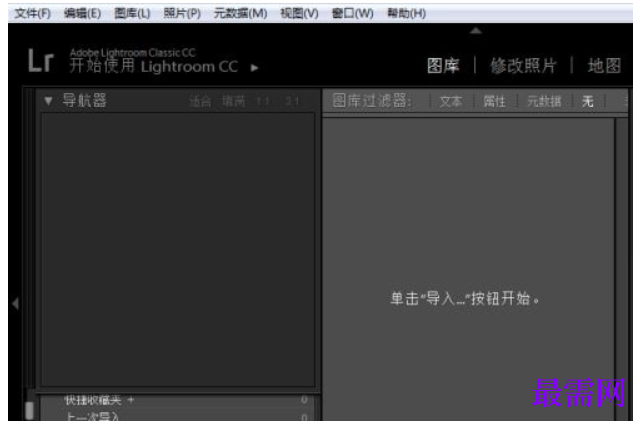Click the navigator preview area
This screenshot has height=424, width=644.
(x=178, y=250)
